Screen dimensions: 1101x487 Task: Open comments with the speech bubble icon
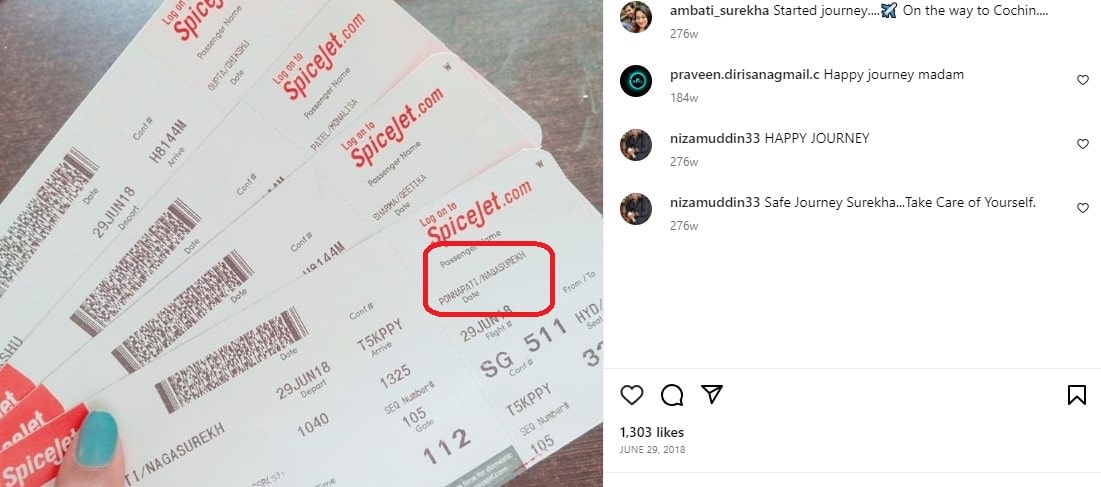[672, 395]
